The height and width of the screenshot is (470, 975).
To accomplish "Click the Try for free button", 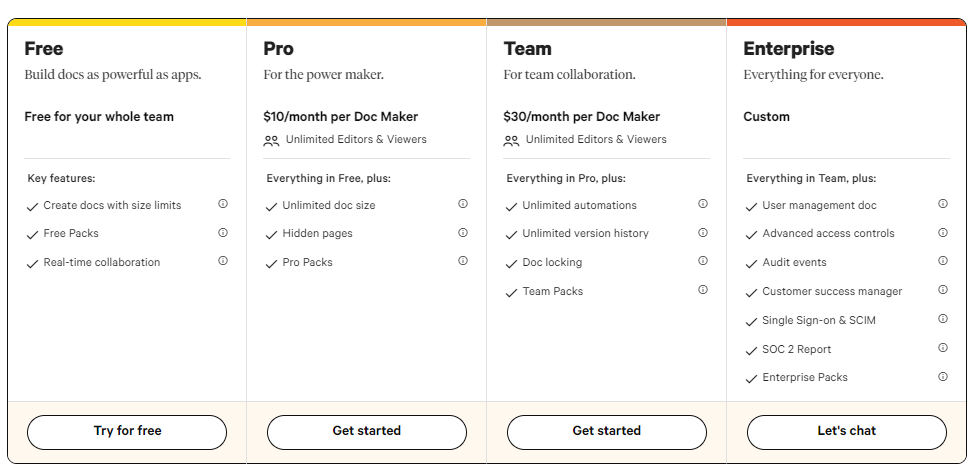I will 127,432.
